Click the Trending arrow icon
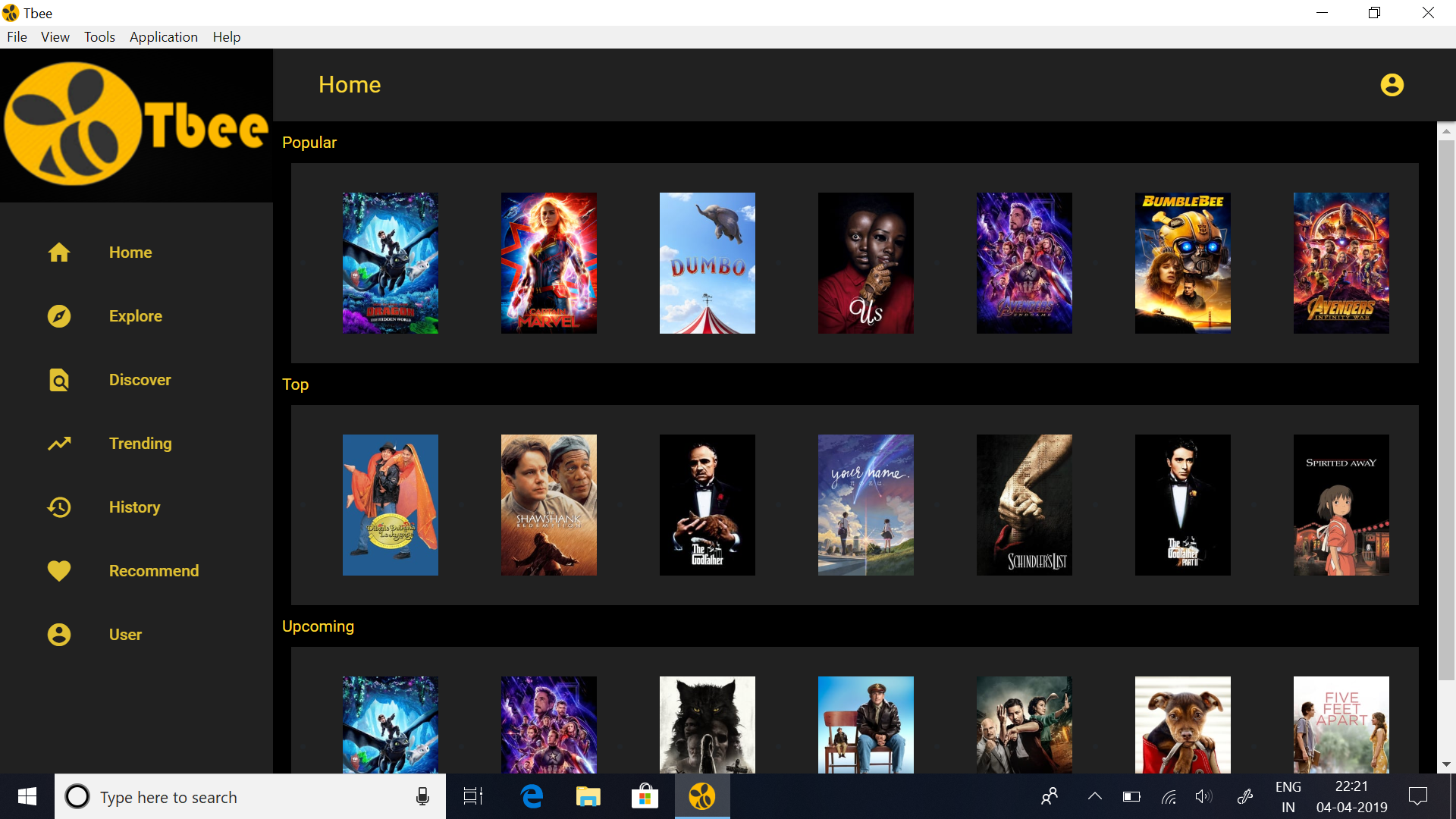Image resolution: width=1456 pixels, height=819 pixels. [59, 444]
